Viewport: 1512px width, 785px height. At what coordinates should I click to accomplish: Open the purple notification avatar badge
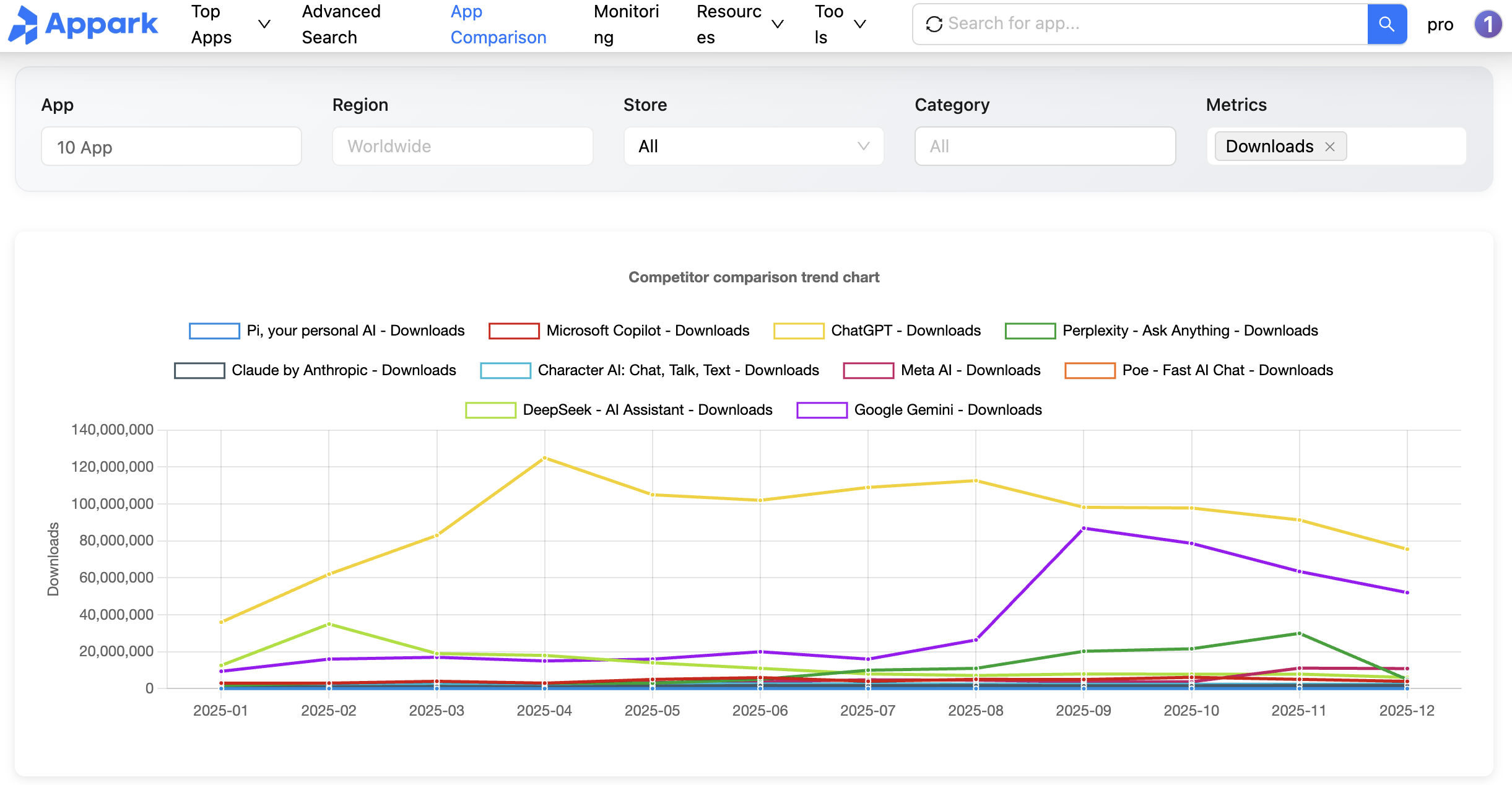(x=1487, y=25)
